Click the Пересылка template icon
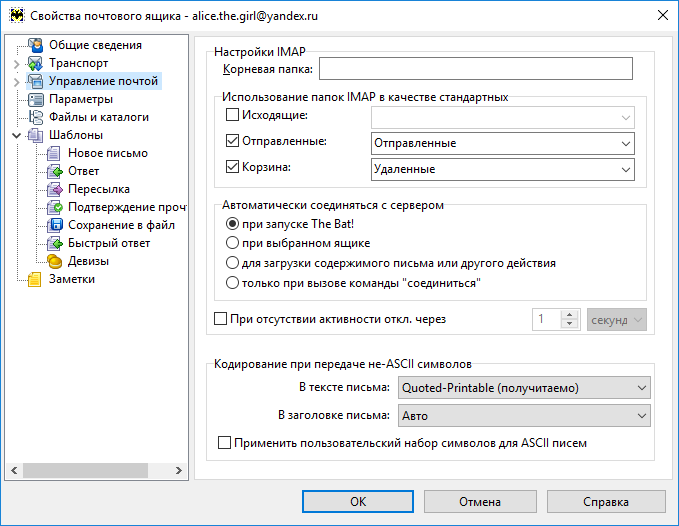Viewport: 679px width, 526px height. coord(55,189)
